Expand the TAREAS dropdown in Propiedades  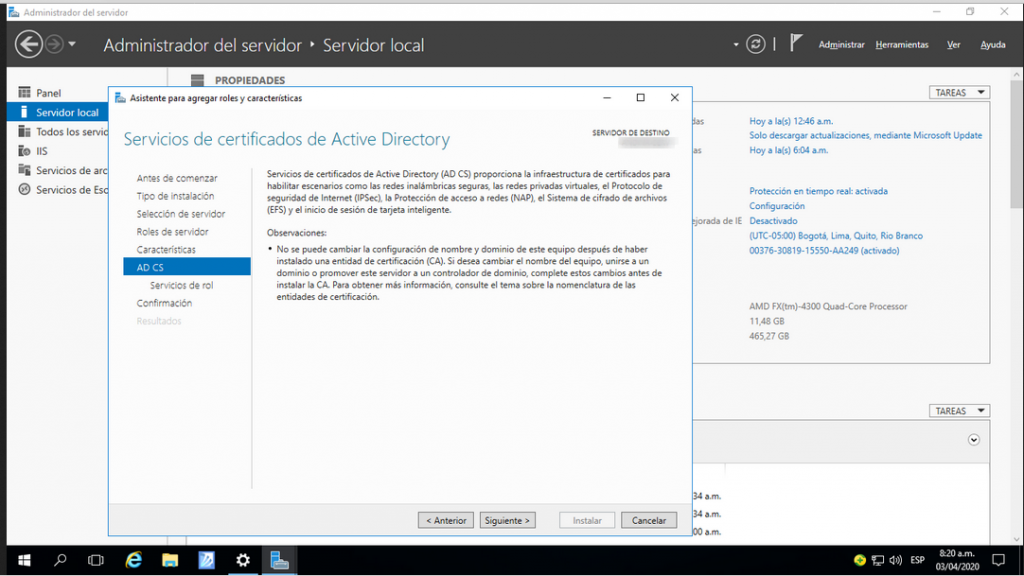959,93
